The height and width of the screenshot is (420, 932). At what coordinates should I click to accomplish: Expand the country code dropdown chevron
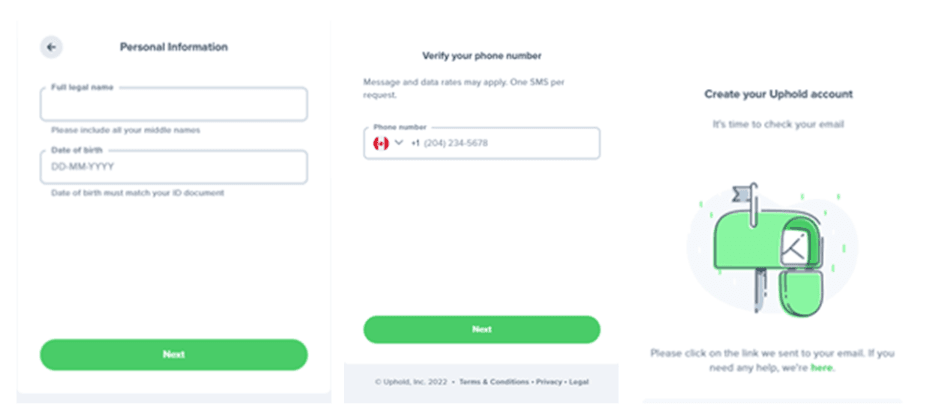tap(399, 143)
